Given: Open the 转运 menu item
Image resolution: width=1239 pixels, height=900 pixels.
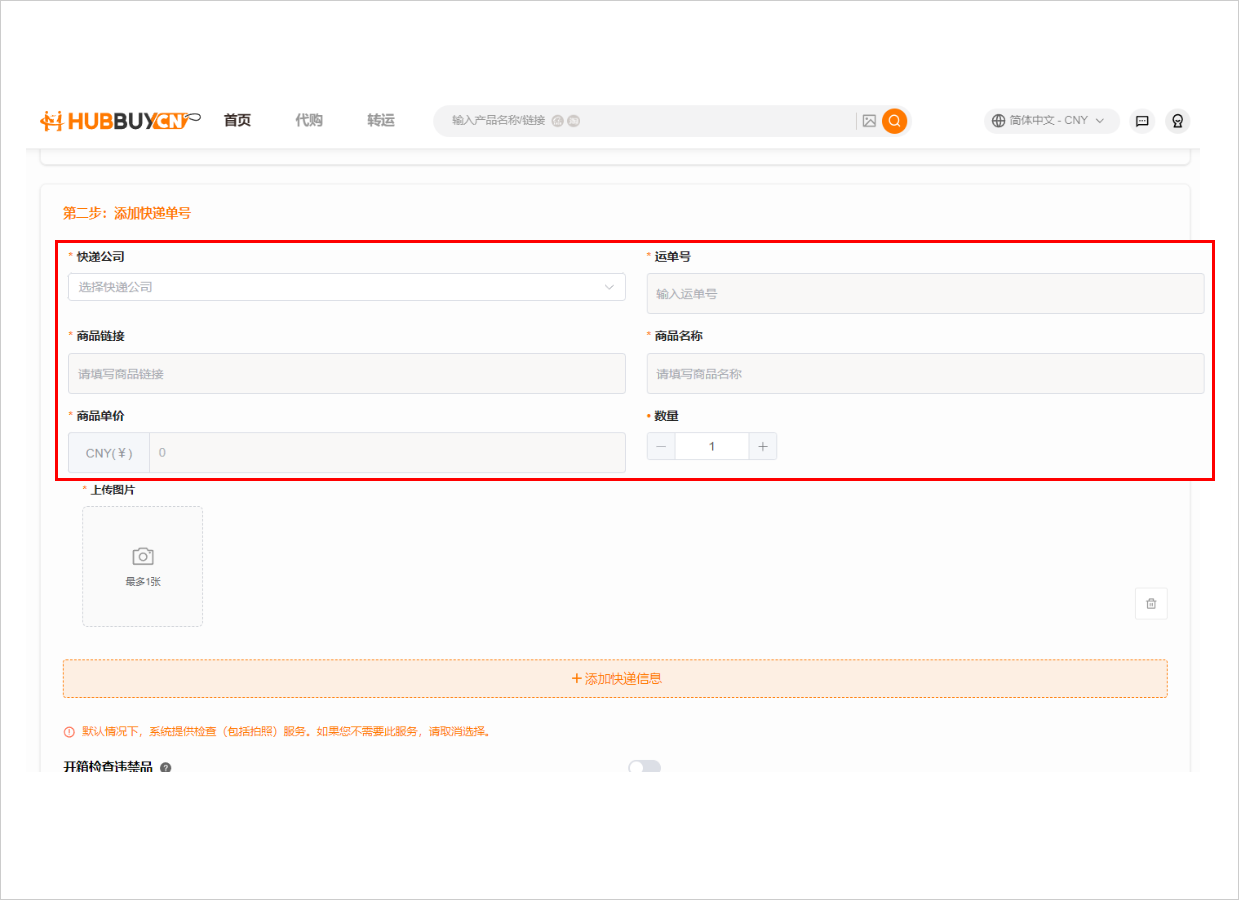Looking at the screenshot, I should 381,121.
